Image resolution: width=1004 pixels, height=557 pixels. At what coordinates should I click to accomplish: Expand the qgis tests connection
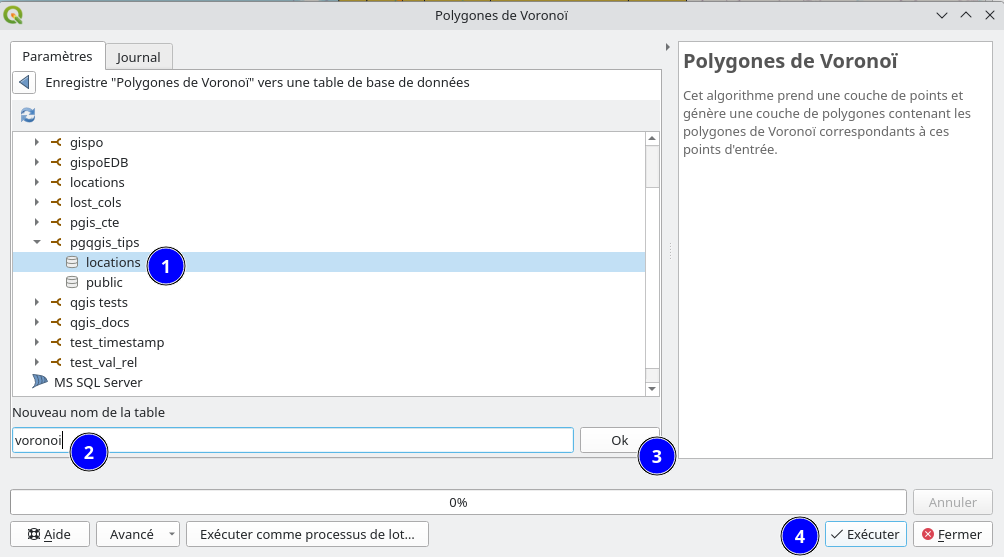[36, 302]
